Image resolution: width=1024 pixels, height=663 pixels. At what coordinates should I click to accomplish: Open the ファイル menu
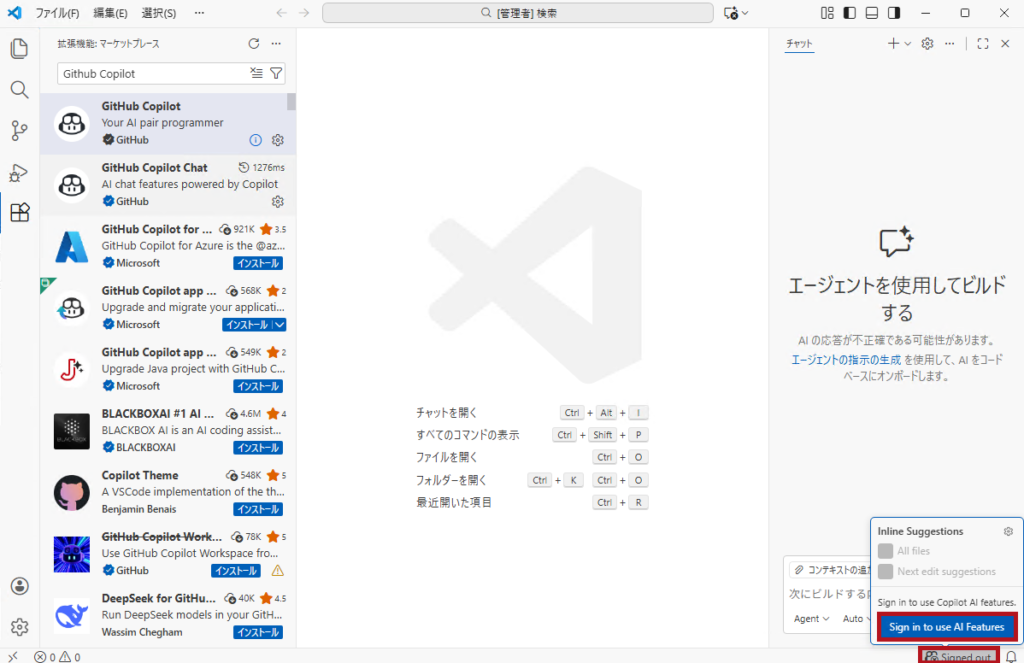pyautogui.click(x=55, y=12)
